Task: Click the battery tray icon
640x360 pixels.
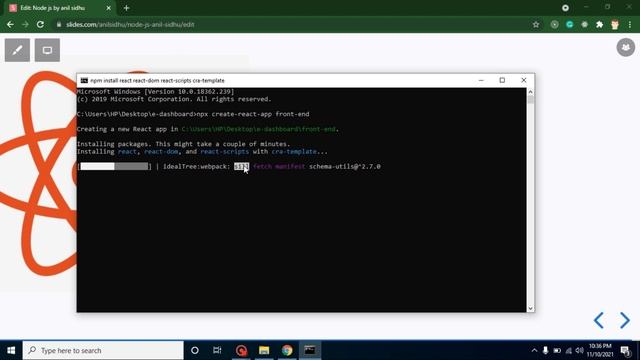Action: [557, 350]
